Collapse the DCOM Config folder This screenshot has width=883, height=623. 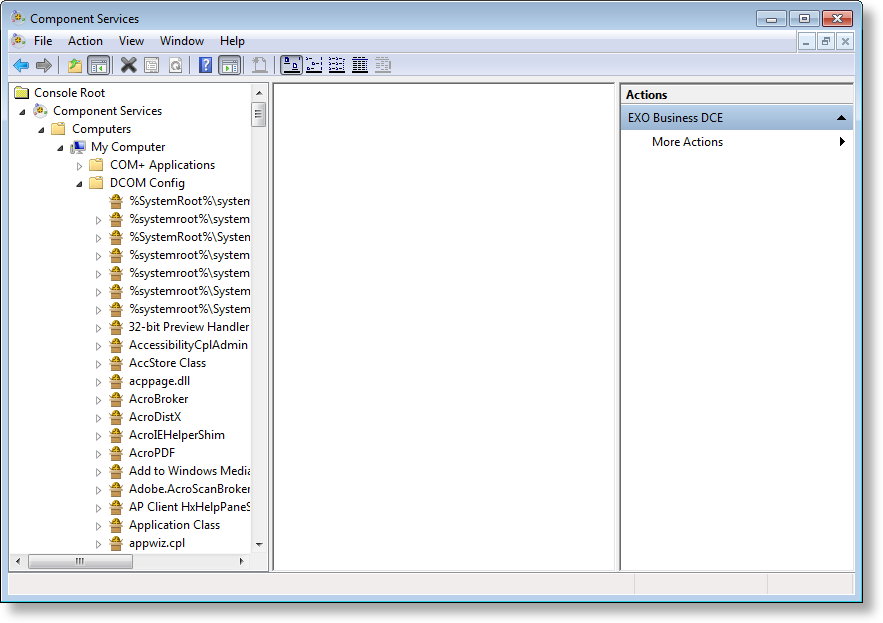coord(80,182)
